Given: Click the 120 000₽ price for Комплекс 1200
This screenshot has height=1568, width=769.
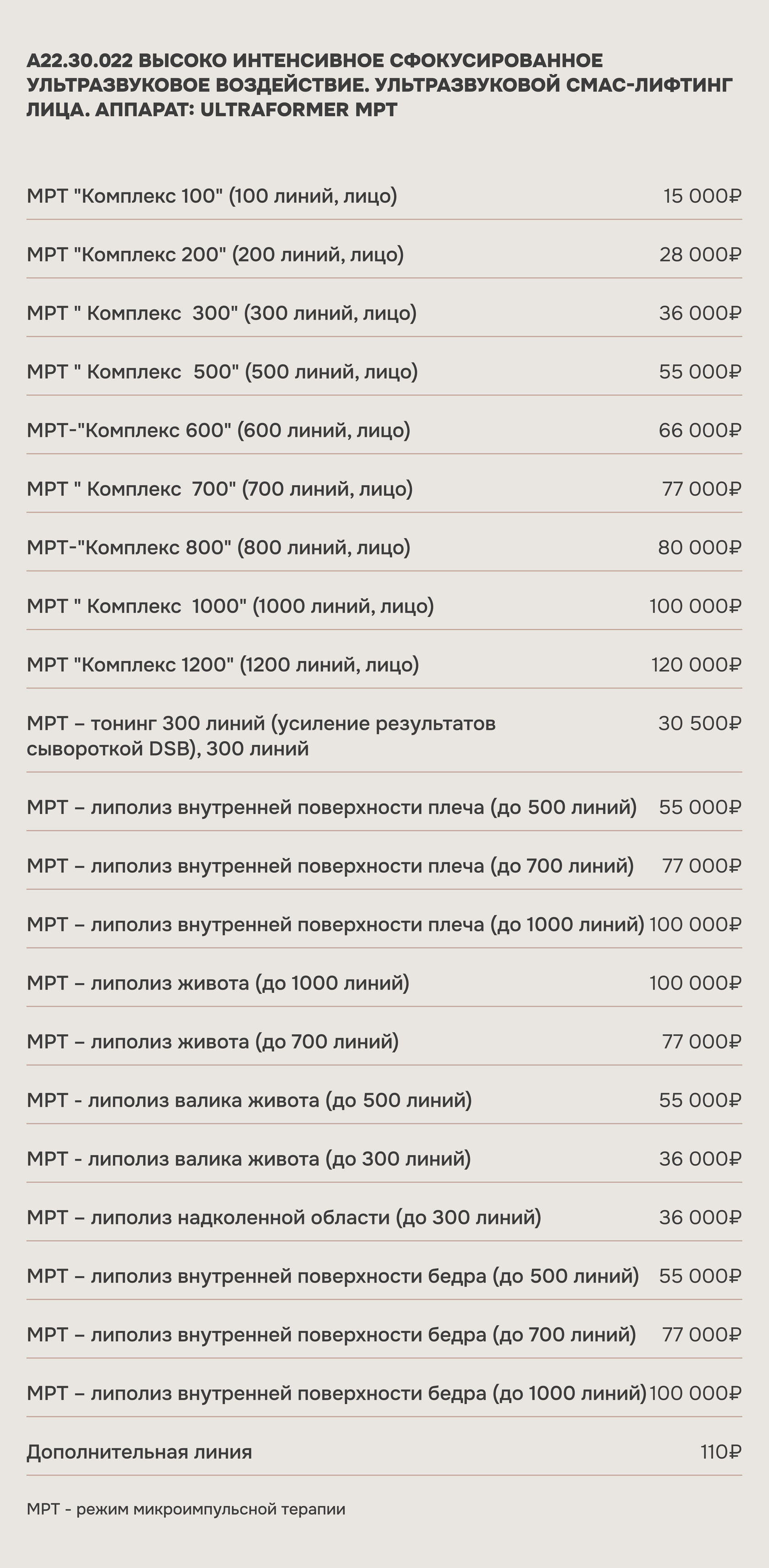Looking at the screenshot, I should pyautogui.click(x=696, y=665).
